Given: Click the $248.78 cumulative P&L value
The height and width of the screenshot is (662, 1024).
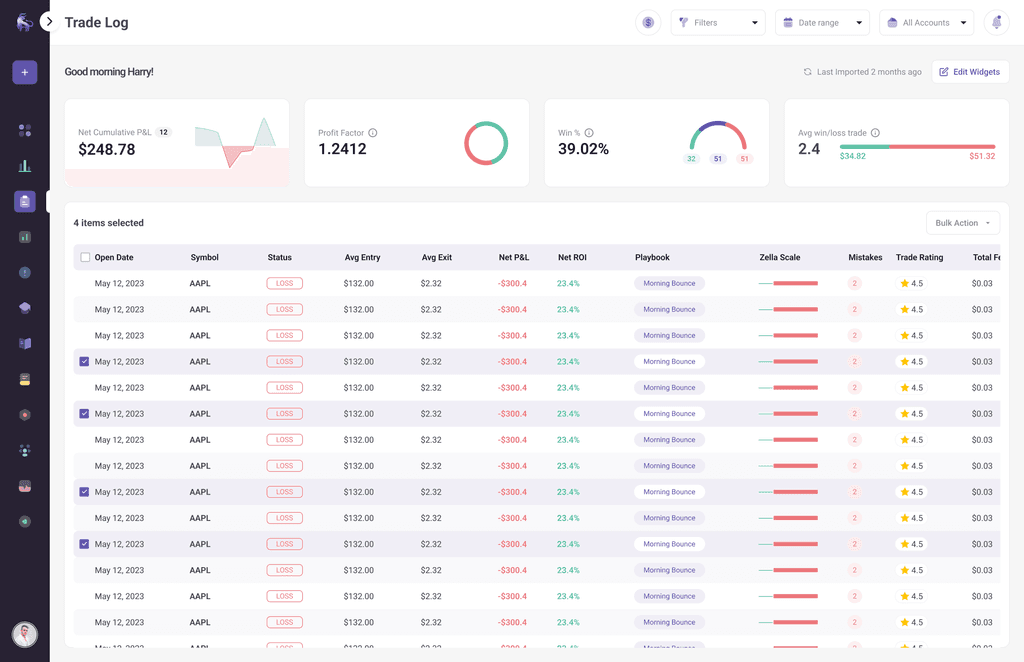Looking at the screenshot, I should 106,150.
